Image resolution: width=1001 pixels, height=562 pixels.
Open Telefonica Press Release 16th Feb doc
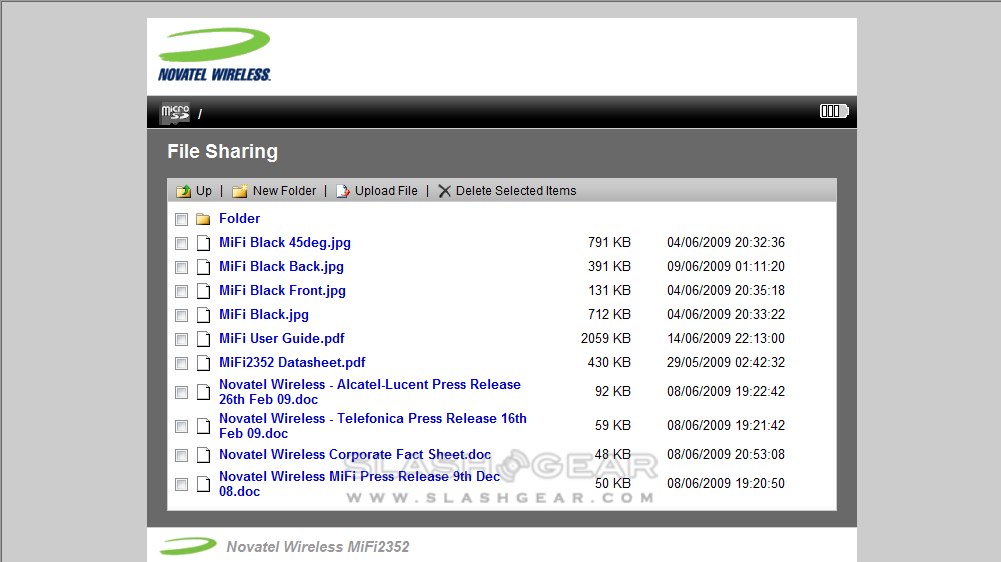coord(373,425)
